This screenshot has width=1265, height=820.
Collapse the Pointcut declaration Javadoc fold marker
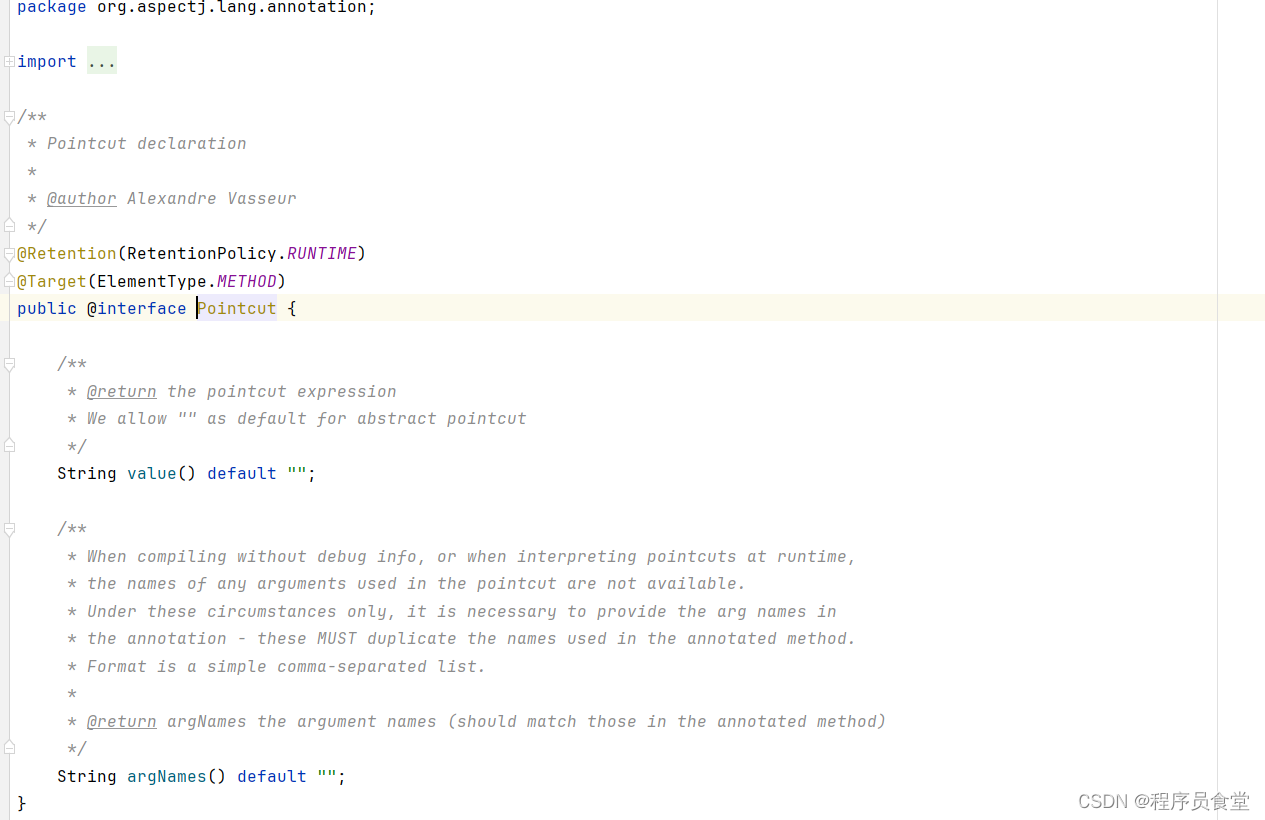(x=9, y=117)
